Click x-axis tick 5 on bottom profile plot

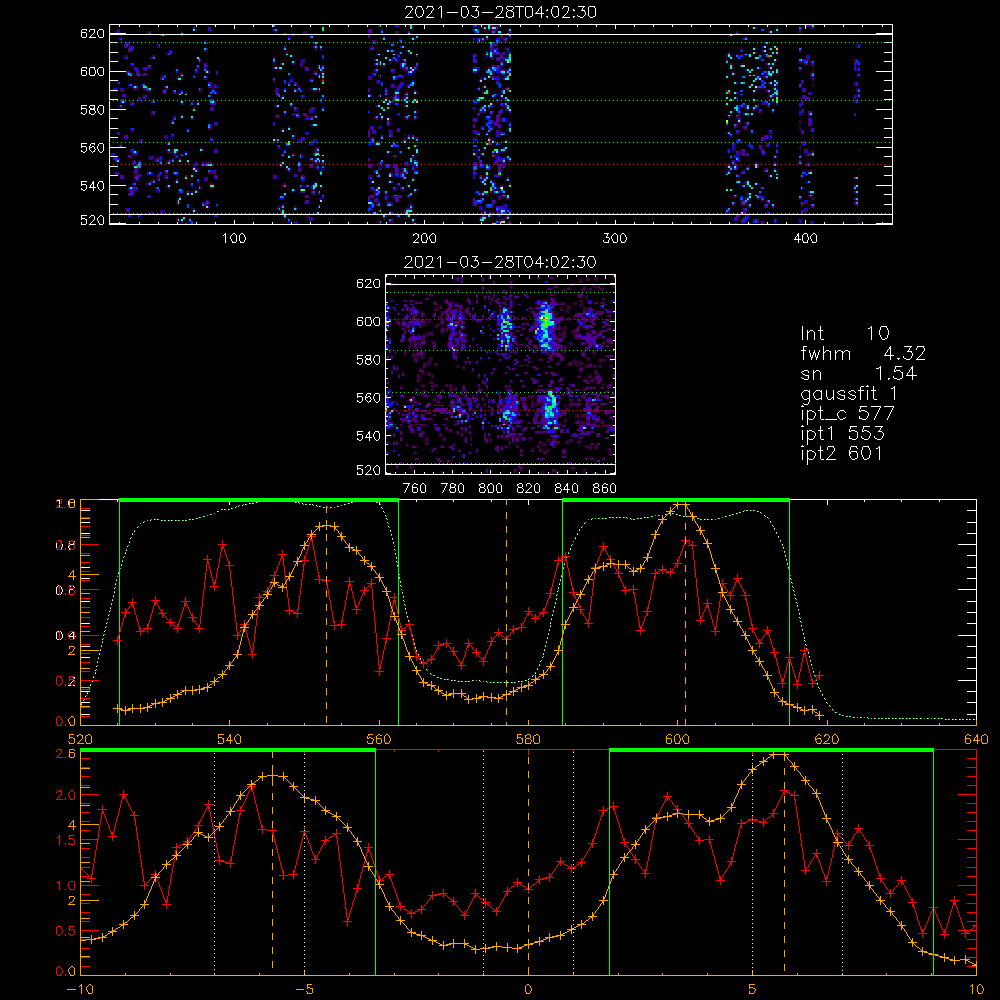click(753, 989)
